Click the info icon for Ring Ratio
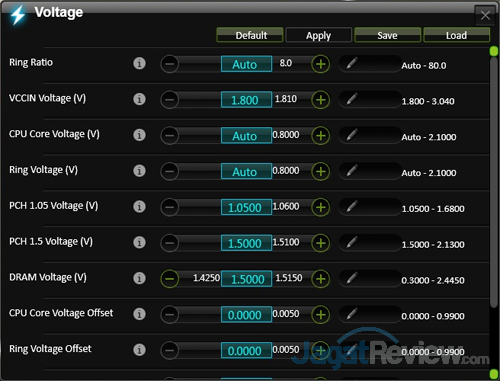Screen dimensions: 500x381 point(139,63)
